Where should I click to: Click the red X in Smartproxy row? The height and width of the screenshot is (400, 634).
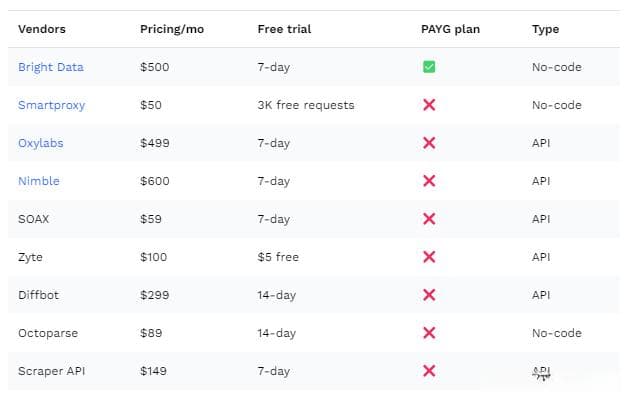pyautogui.click(x=429, y=105)
